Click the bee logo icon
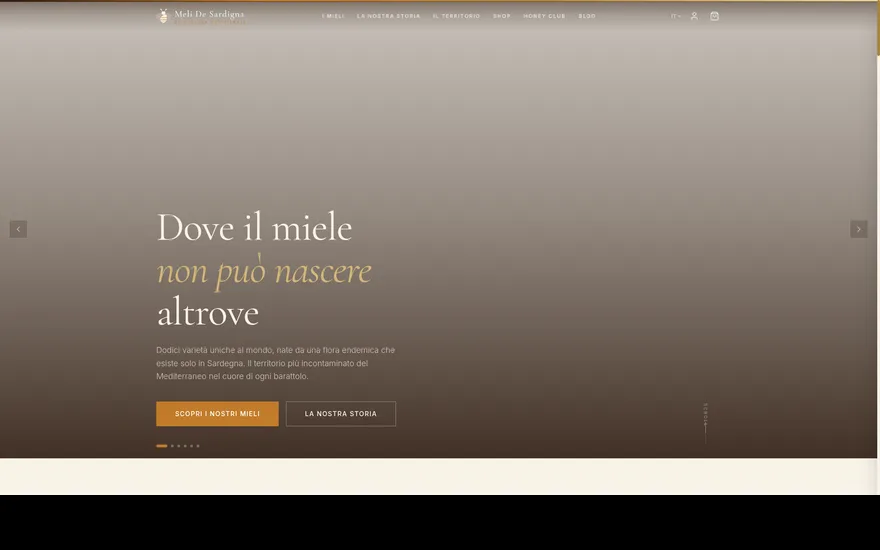Image resolution: width=880 pixels, height=550 pixels. (163, 16)
